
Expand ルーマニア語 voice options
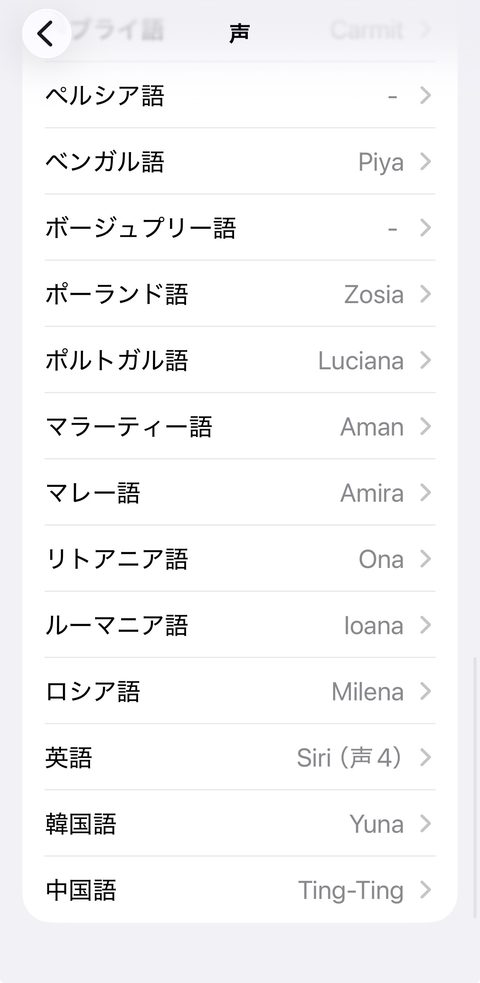[240, 625]
